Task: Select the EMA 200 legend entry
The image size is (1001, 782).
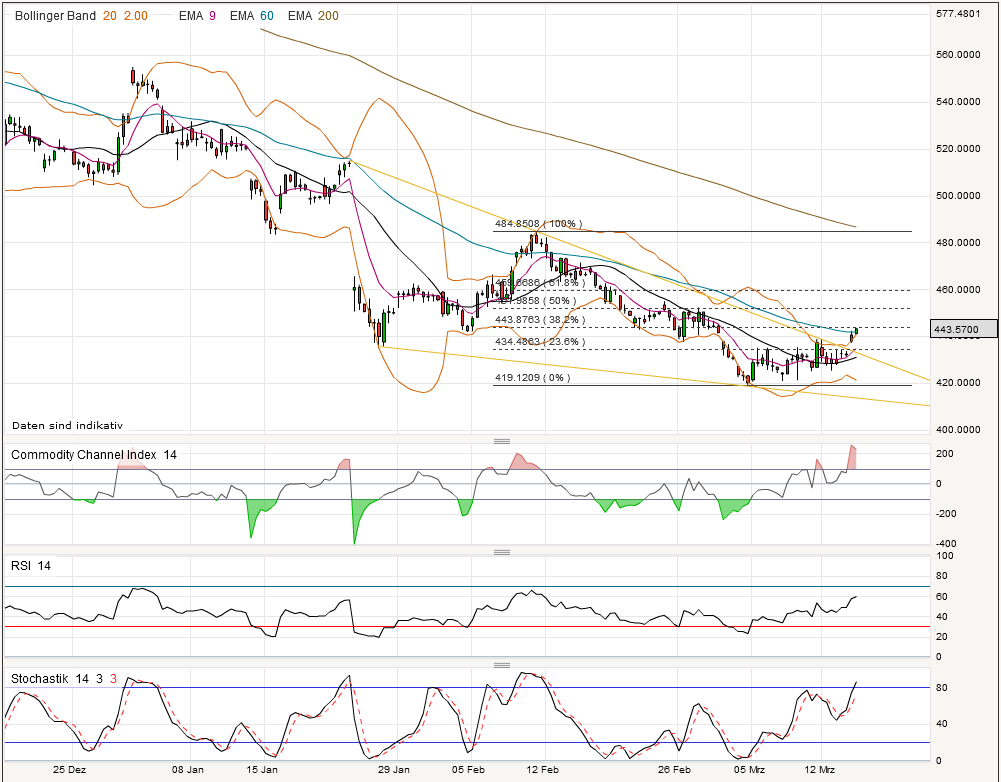Action: (313, 16)
